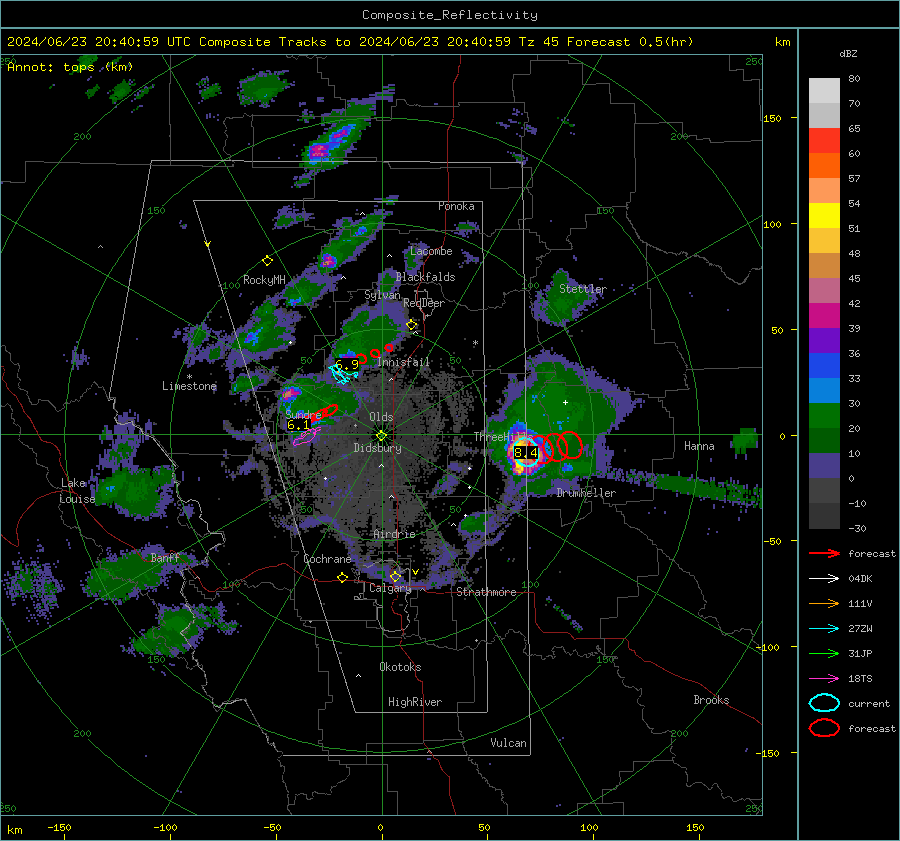Click the Annot: tops (km) label
This screenshot has width=900, height=841.
[x=70, y=67]
